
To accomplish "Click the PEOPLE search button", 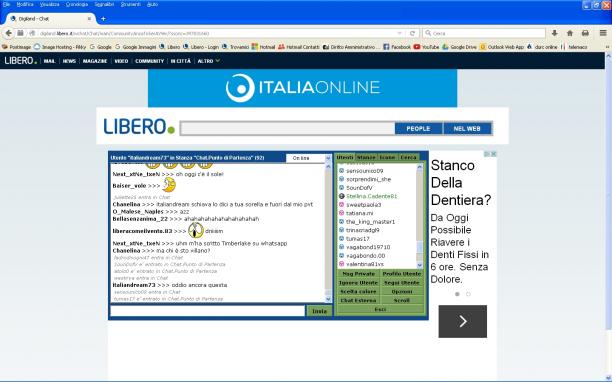I will pyautogui.click(x=418, y=128).
